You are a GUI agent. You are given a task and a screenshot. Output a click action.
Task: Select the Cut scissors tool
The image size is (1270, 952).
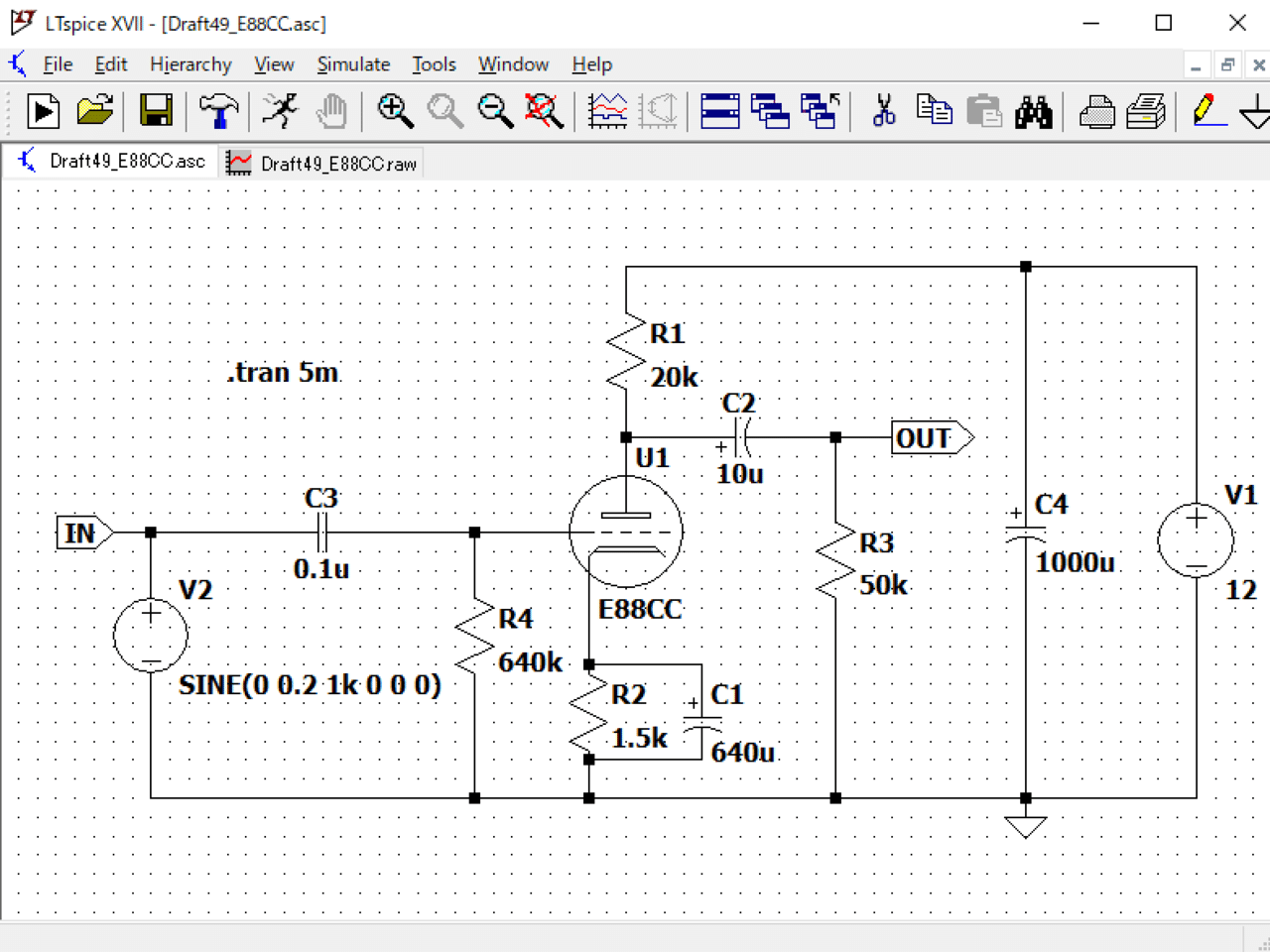[x=883, y=111]
